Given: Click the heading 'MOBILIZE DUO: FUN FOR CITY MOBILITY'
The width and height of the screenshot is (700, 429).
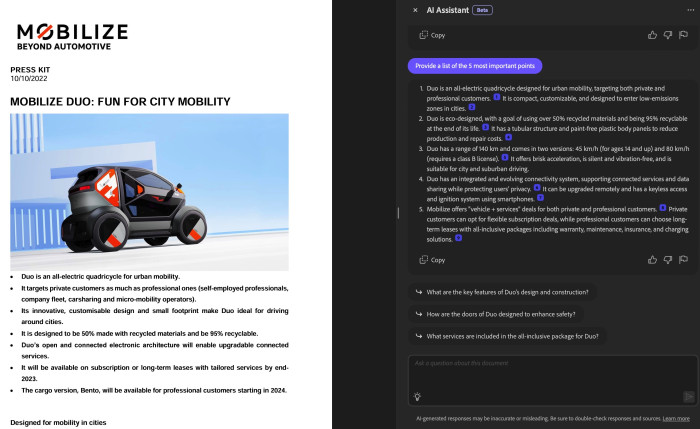Looking at the screenshot, I should pos(121,102).
